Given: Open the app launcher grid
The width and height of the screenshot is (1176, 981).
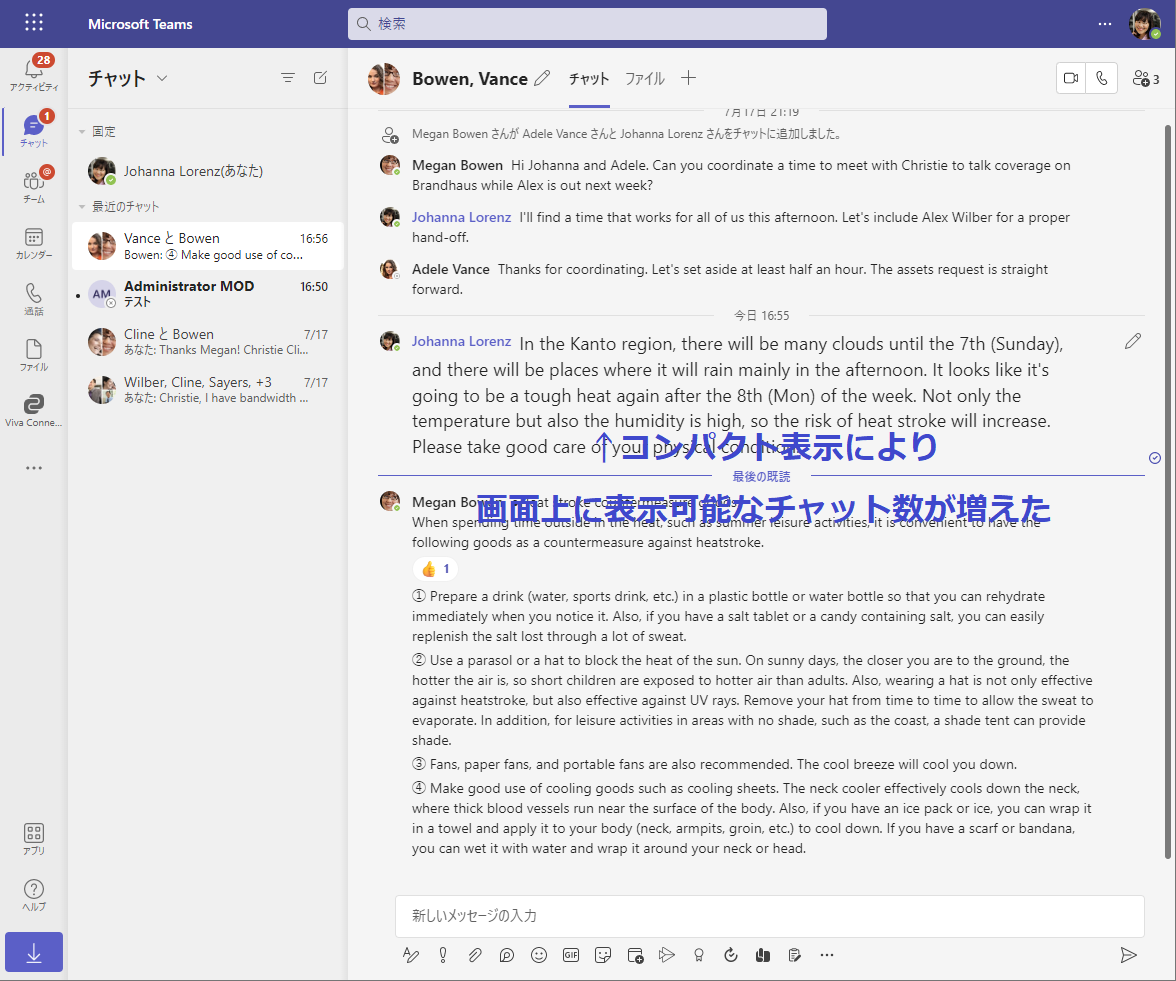Looking at the screenshot, I should pyautogui.click(x=34, y=22).
